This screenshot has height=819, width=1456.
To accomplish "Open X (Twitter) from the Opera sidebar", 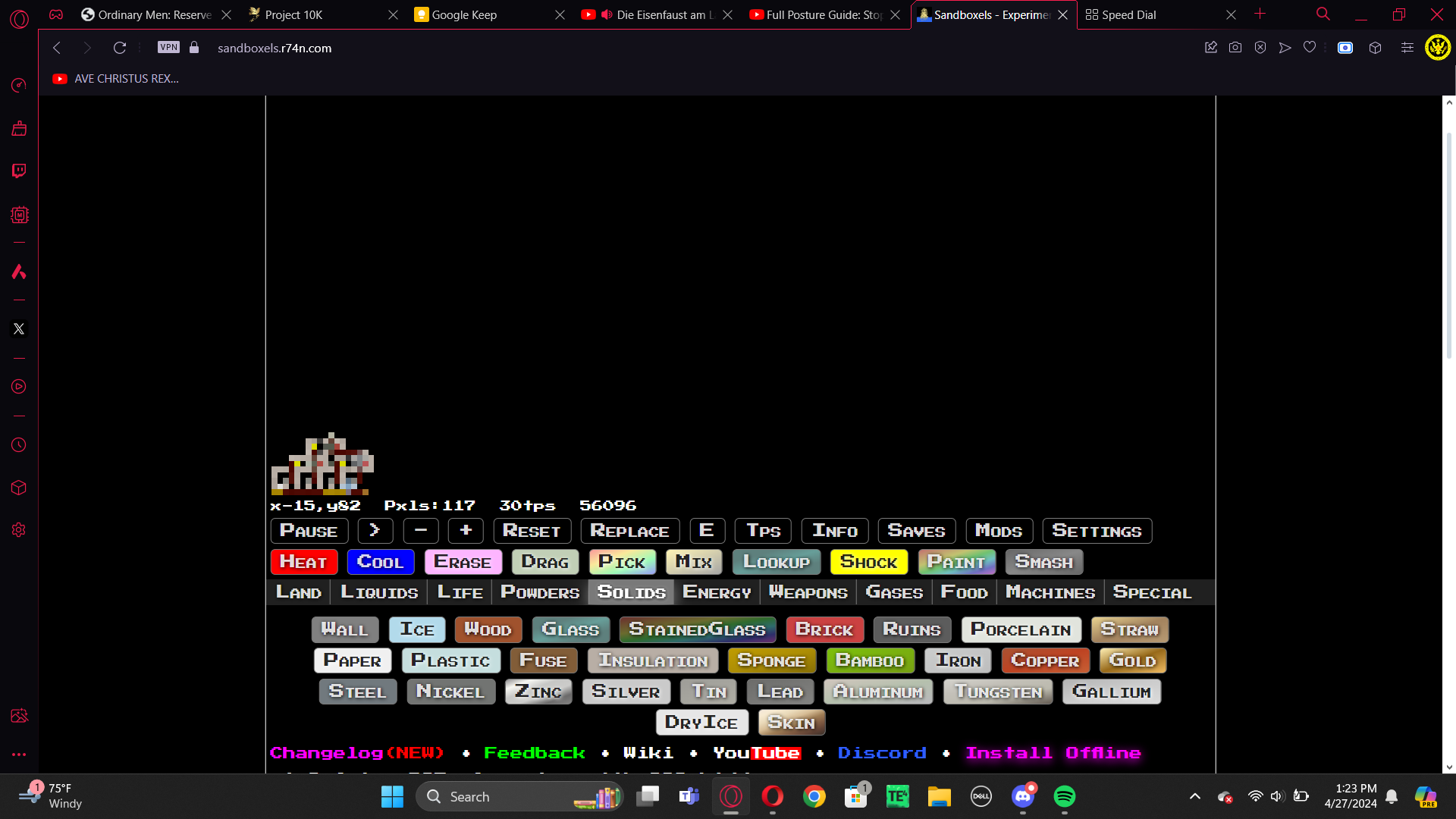I will (19, 328).
